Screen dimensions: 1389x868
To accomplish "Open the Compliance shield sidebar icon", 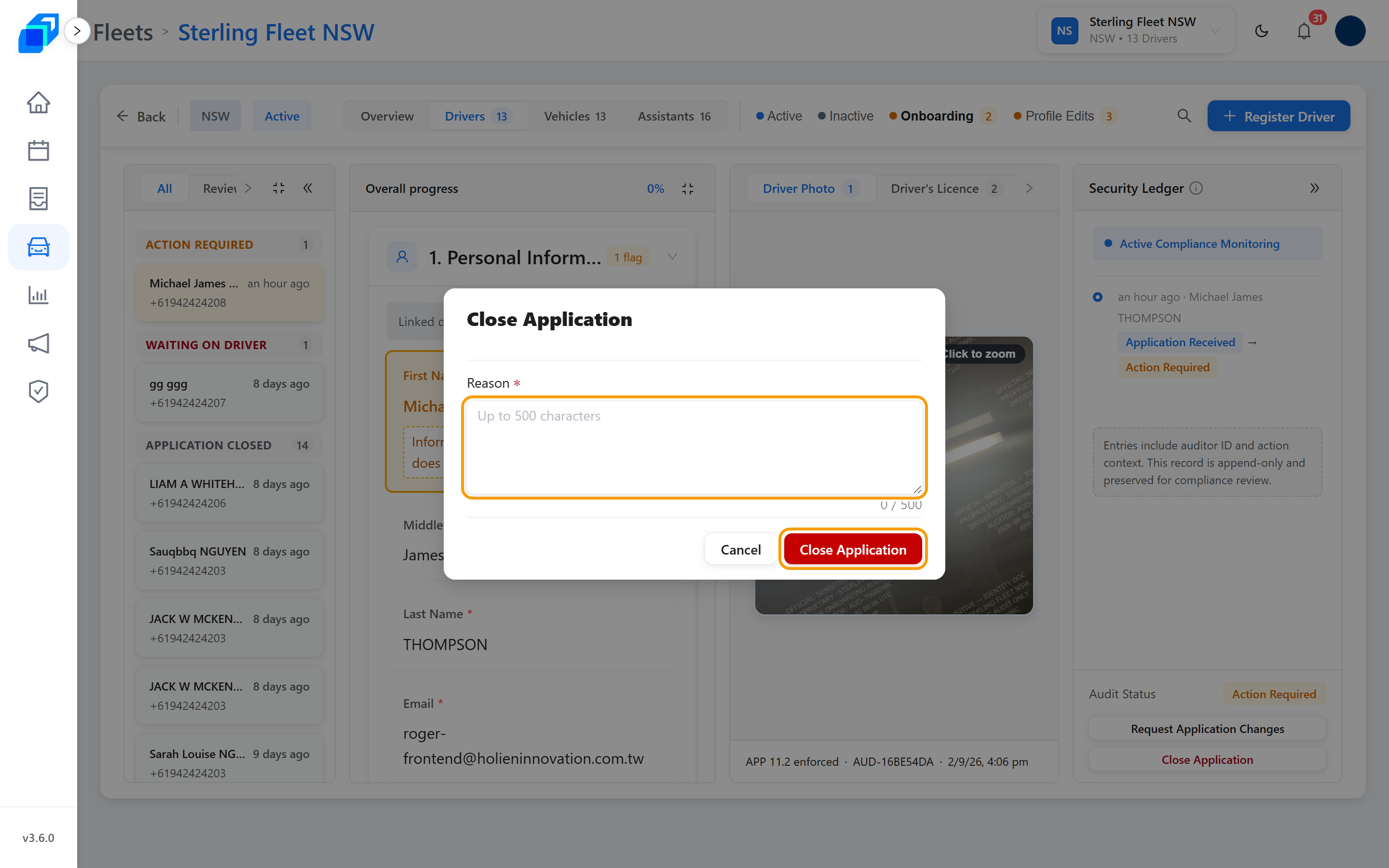I will click(39, 392).
